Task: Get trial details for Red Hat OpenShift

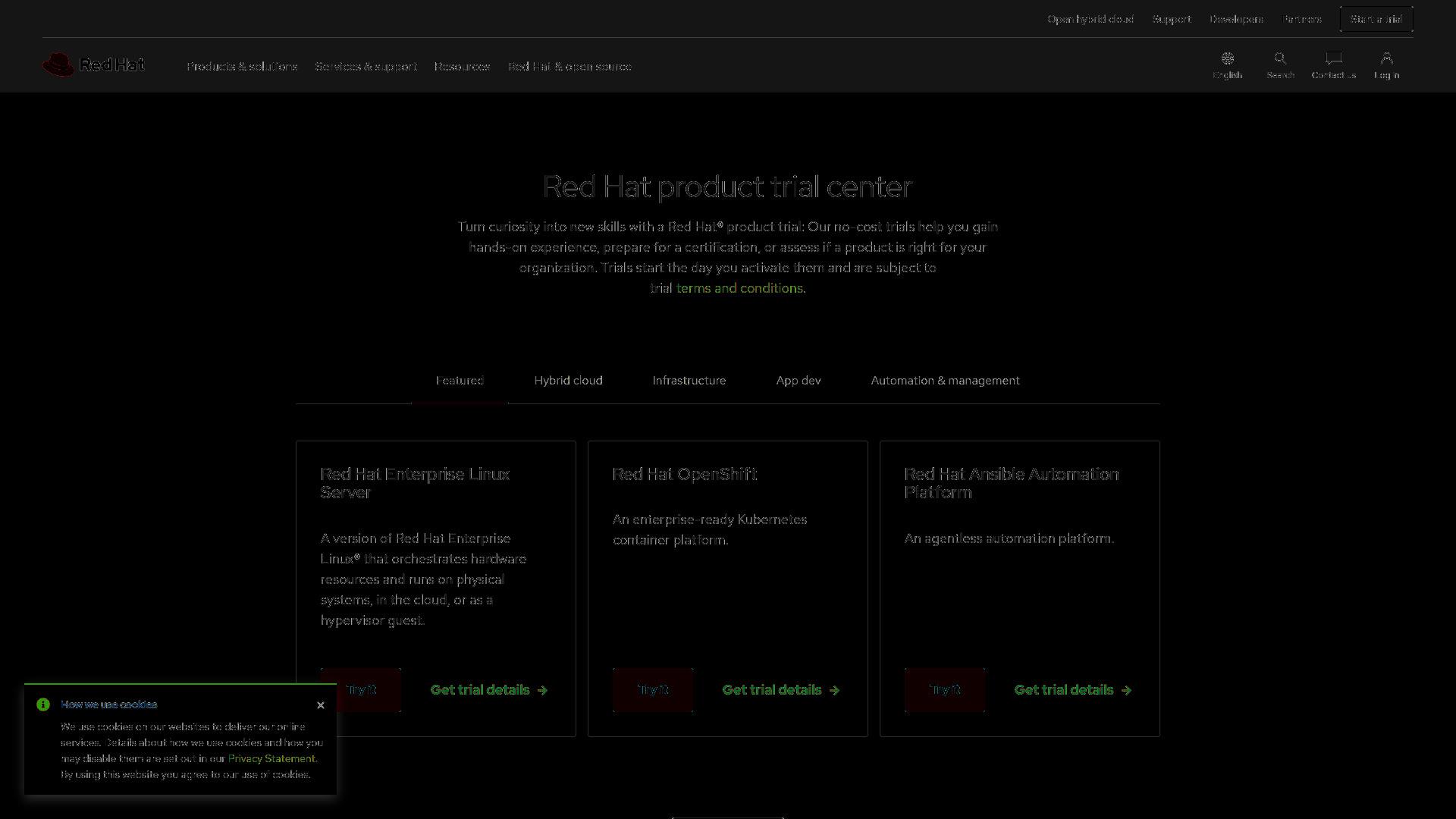Action: (781, 690)
